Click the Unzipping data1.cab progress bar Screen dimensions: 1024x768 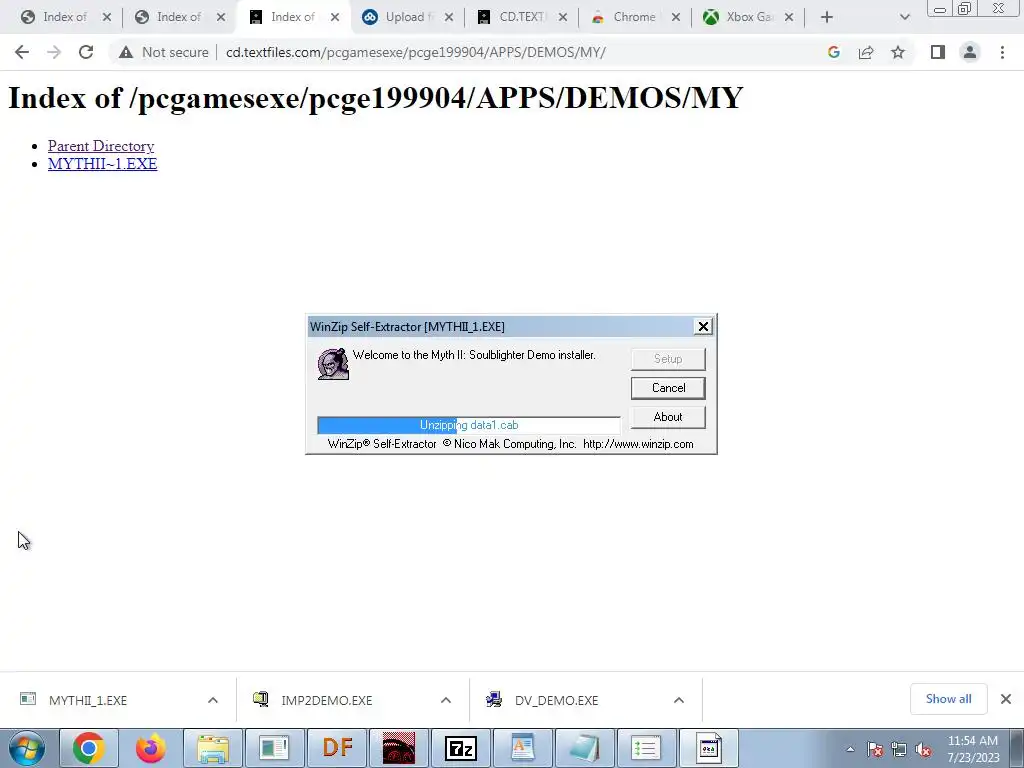[x=469, y=425]
